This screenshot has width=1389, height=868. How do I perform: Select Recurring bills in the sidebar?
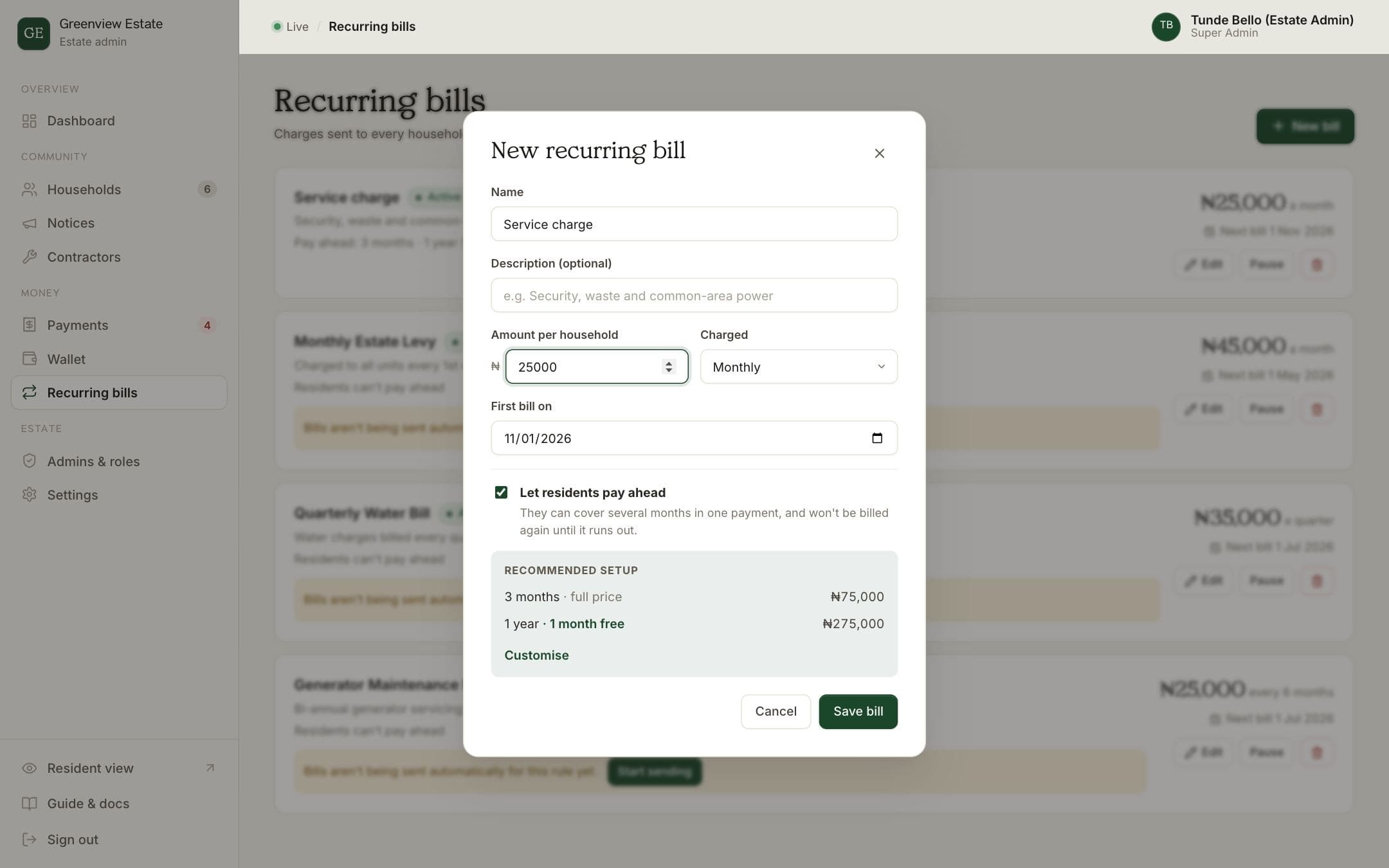pos(119,392)
